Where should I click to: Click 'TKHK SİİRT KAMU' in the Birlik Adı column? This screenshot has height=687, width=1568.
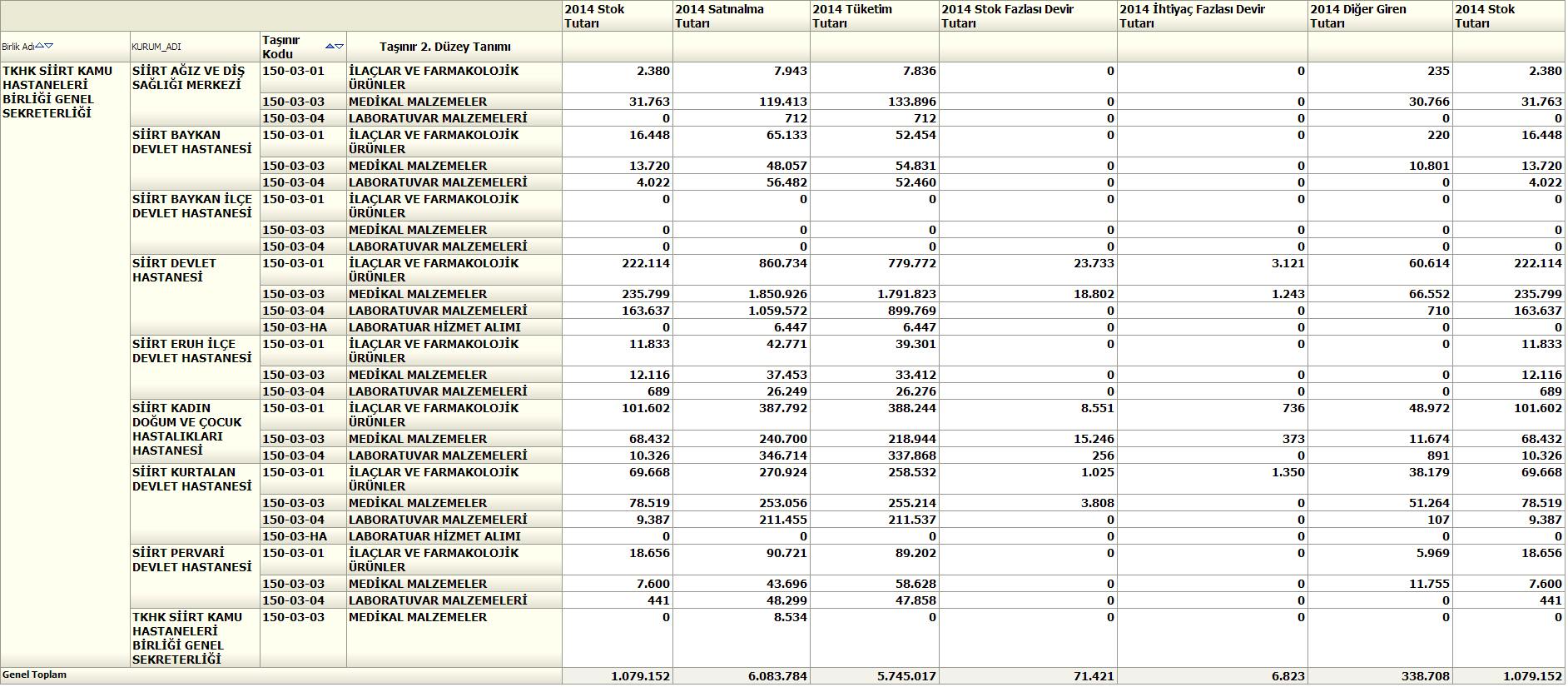point(57,71)
